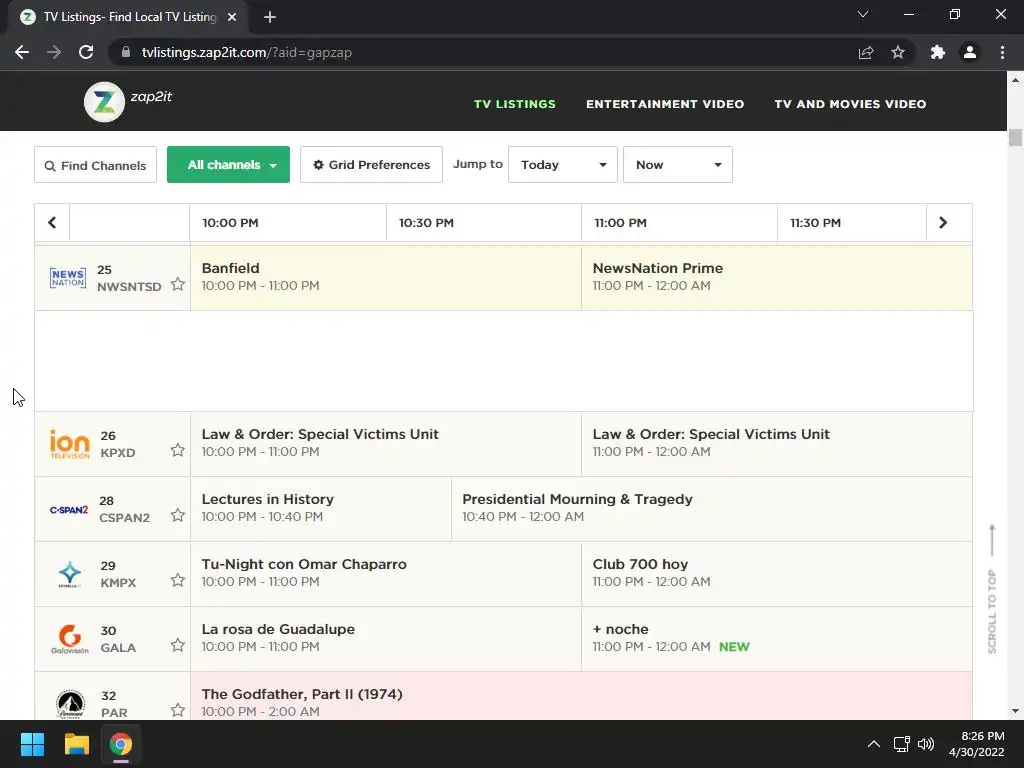Open Entertainment Video menu item
This screenshot has height=768, width=1024.
tap(665, 104)
